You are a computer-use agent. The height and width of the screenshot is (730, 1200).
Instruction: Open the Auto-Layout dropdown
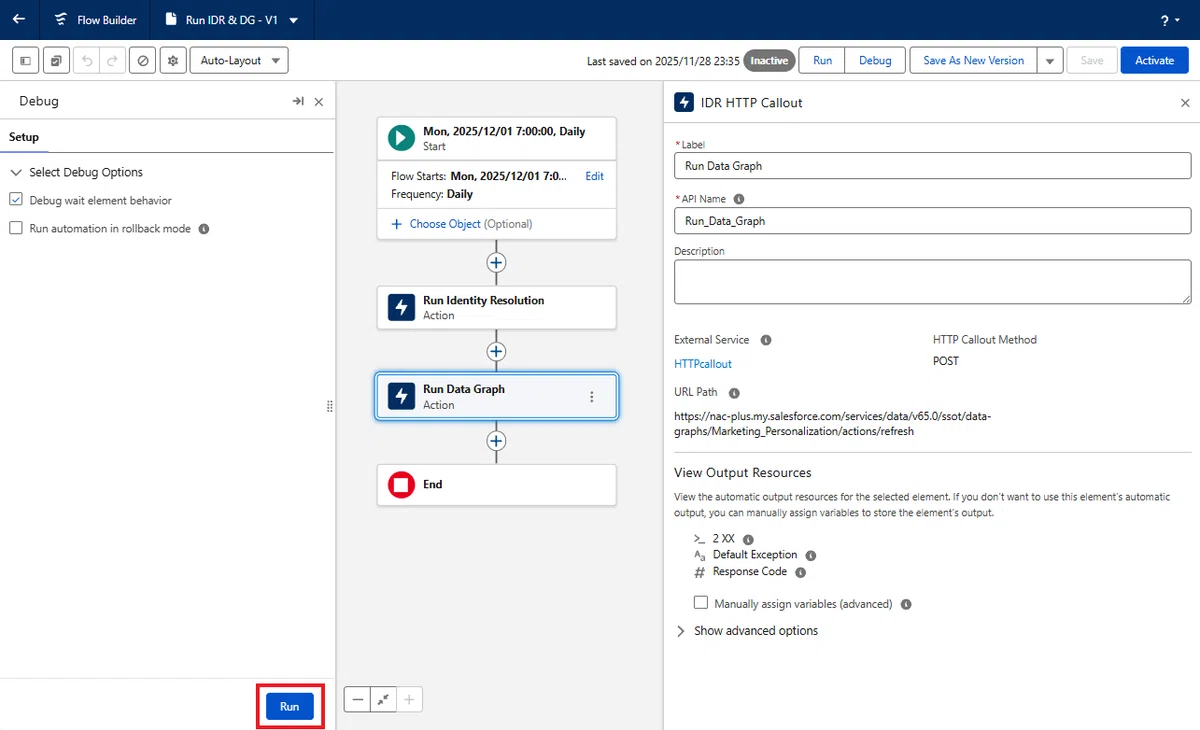point(239,61)
